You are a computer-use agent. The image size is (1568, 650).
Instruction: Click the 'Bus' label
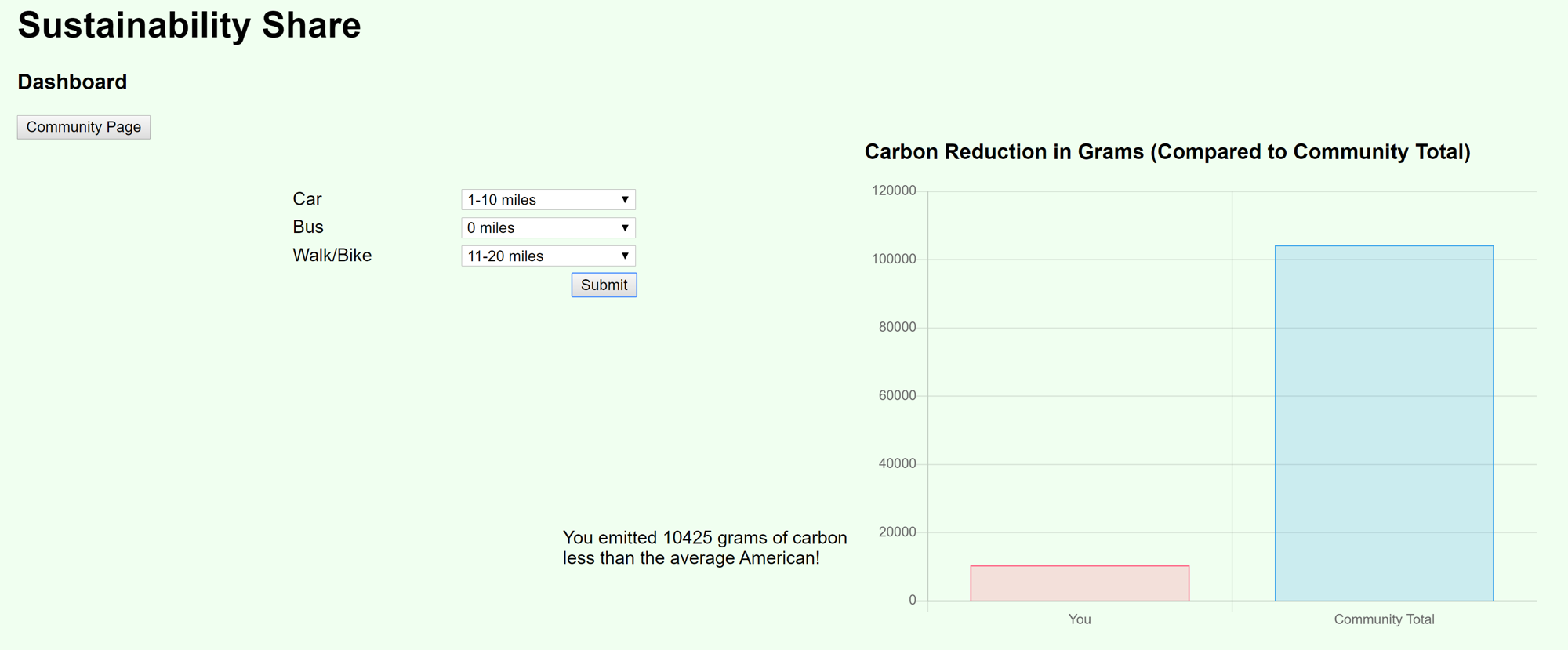click(x=308, y=227)
